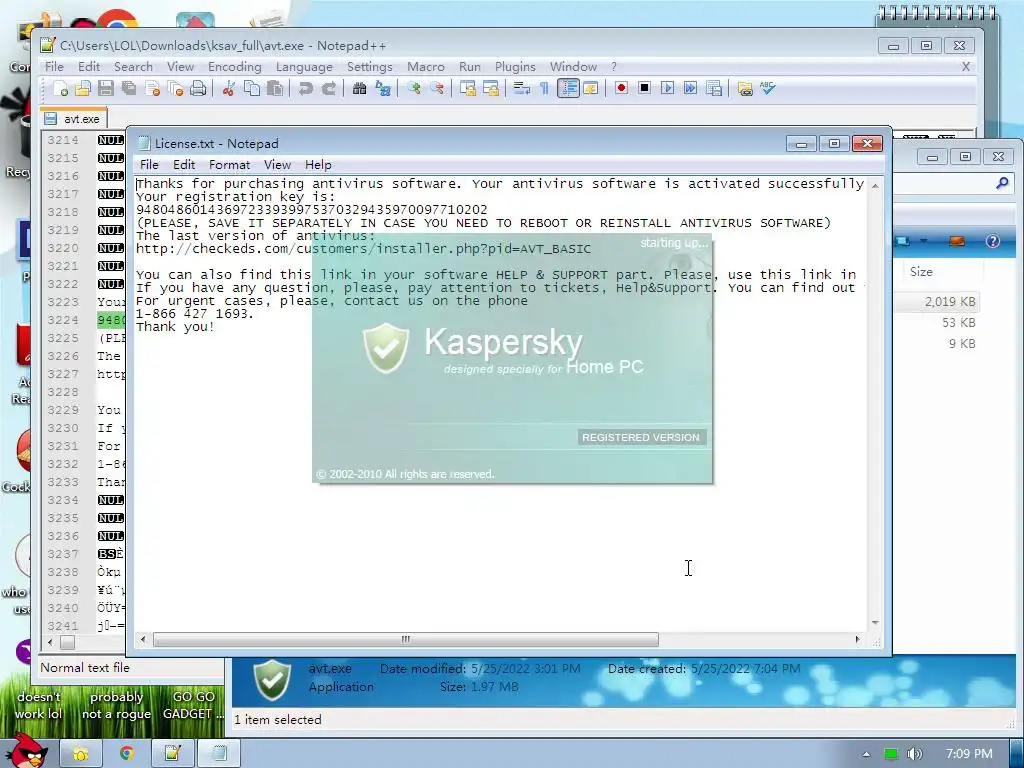Toggle synchronized horizontal scrolling icon

(490, 88)
